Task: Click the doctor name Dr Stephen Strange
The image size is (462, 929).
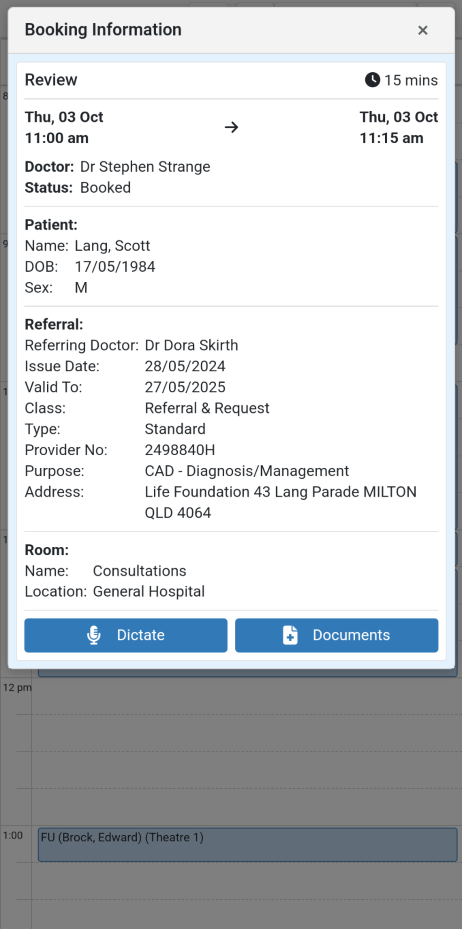Action: (145, 167)
